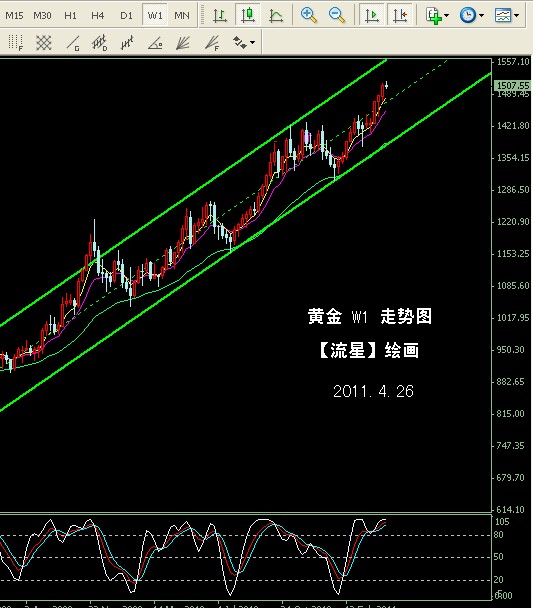Click the stochastic oscillator indicator window

(x=246, y=557)
